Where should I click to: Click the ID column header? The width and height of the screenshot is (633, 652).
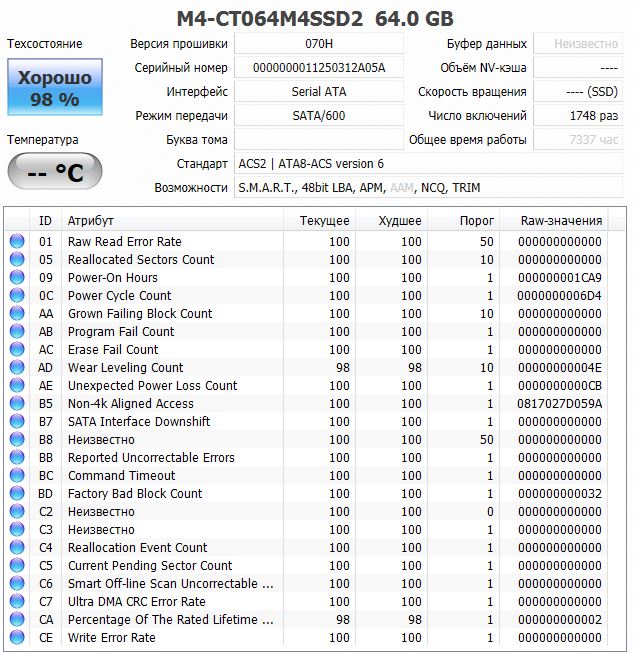45,220
